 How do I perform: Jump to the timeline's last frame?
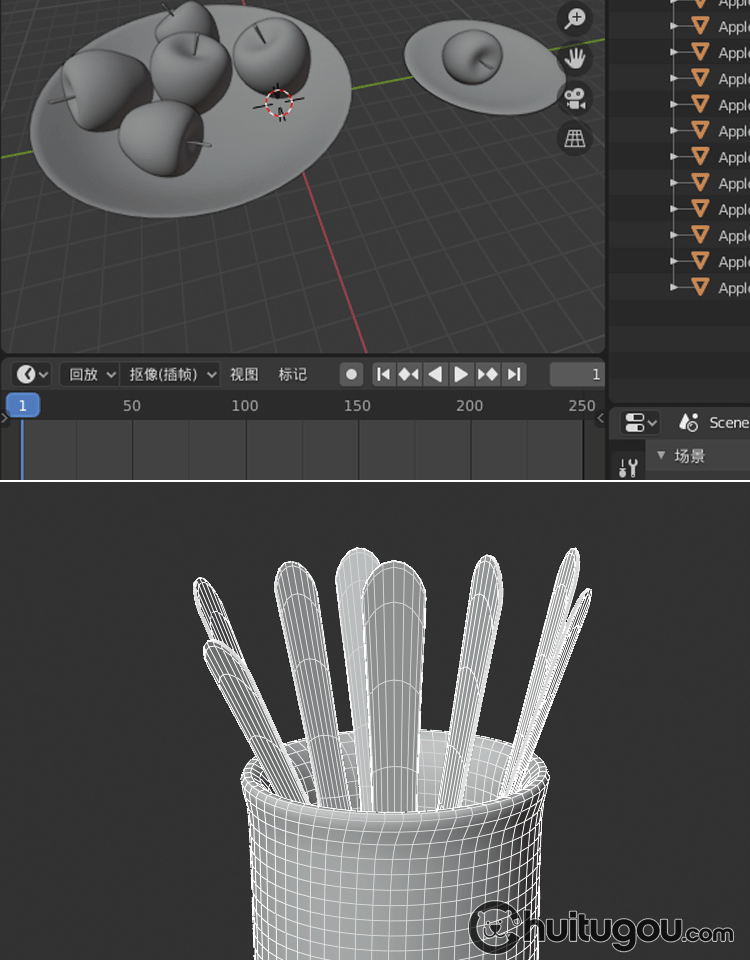point(514,374)
